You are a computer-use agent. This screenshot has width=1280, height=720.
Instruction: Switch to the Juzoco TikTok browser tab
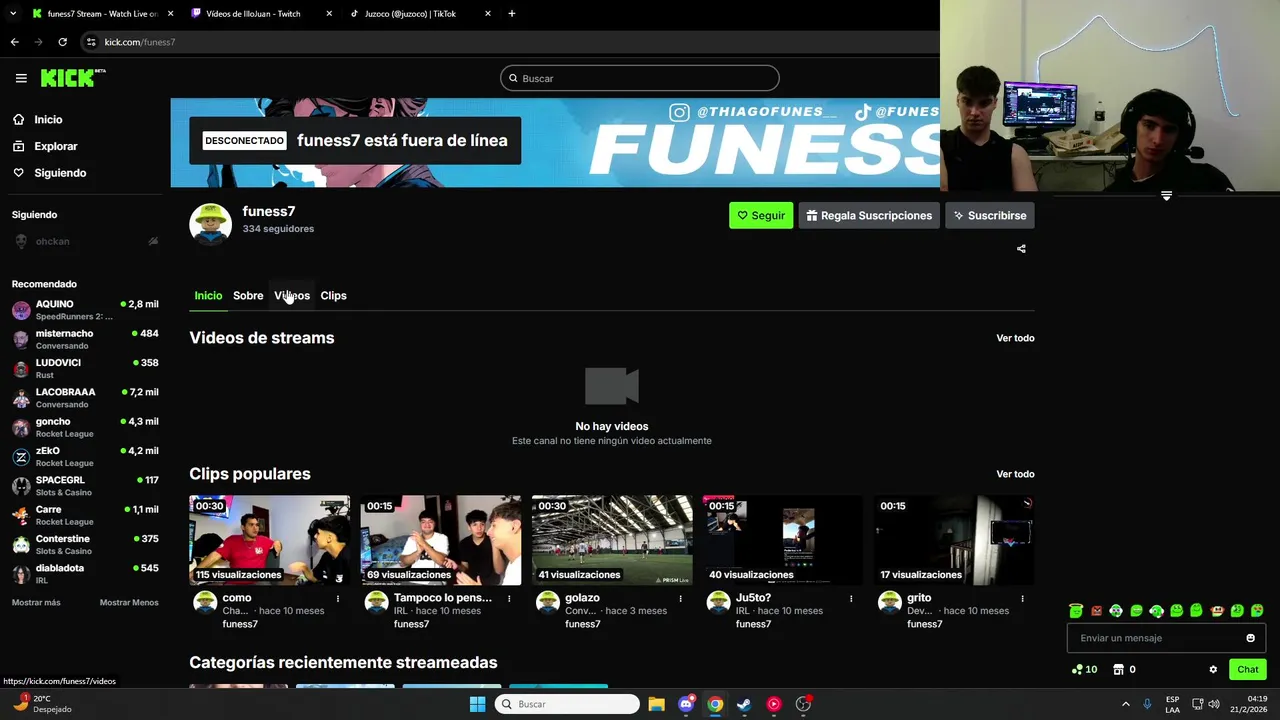click(x=420, y=14)
